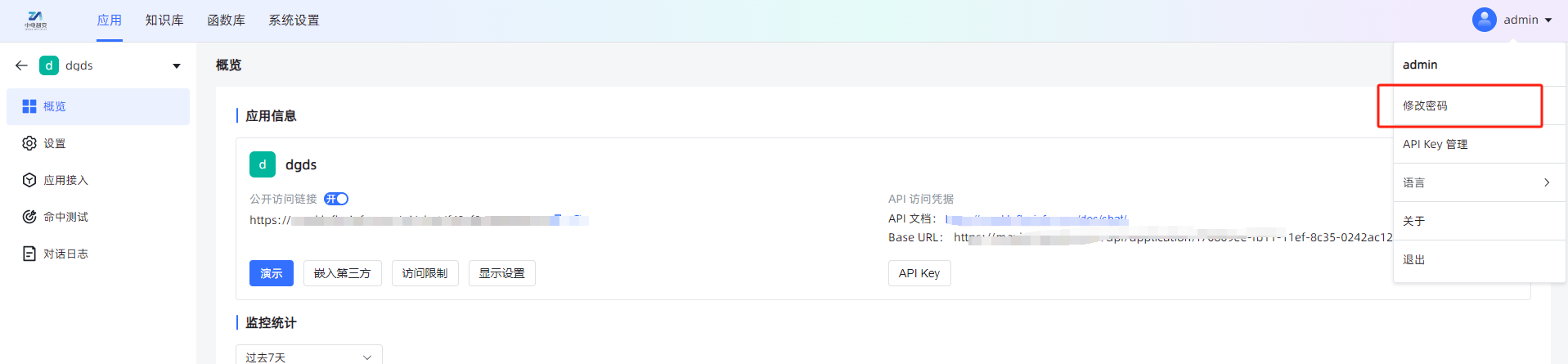Click the company logo in top bar
Viewport: 1568px width, 364px height.
pyautogui.click(x=36, y=20)
